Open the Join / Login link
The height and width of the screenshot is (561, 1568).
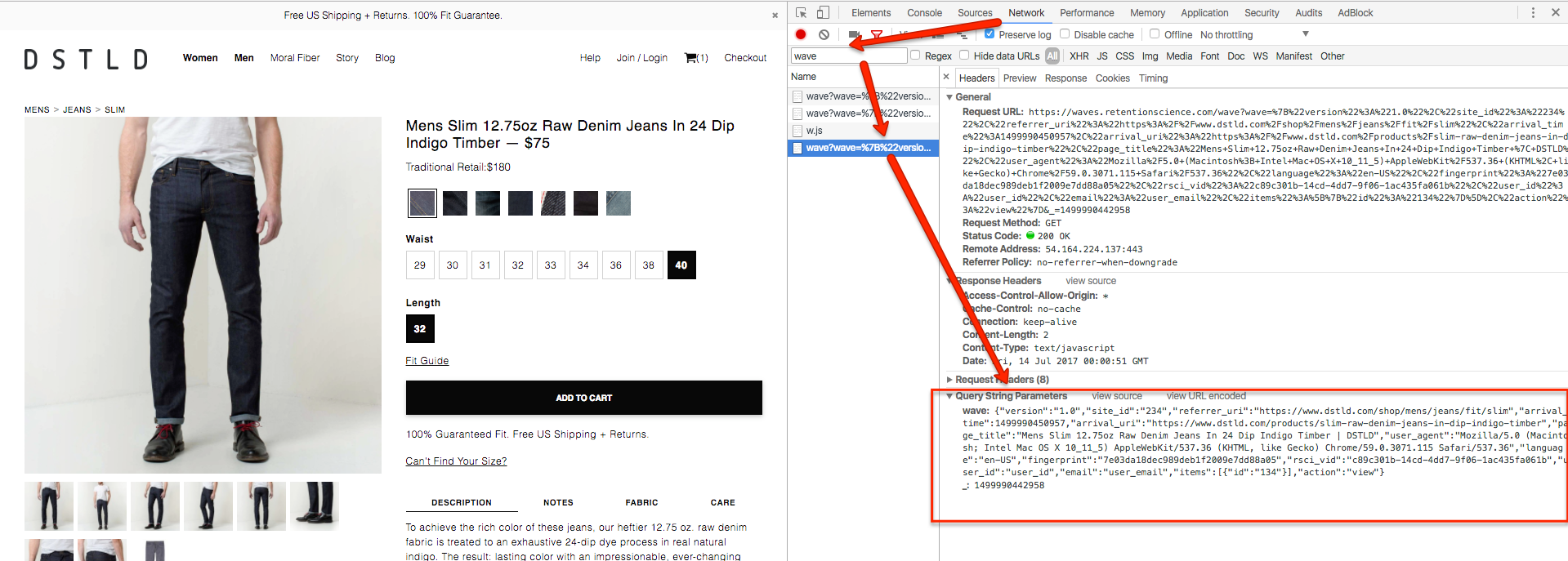[641, 58]
